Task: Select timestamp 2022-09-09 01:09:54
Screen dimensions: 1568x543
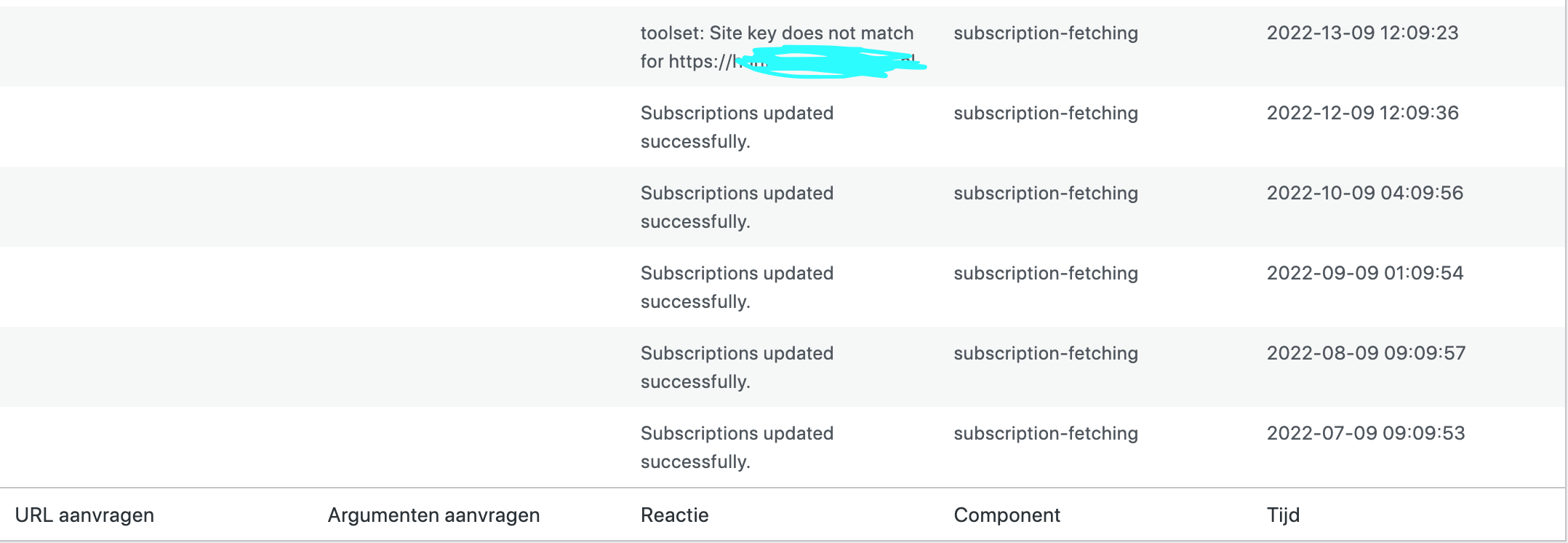Action: coord(1364,273)
